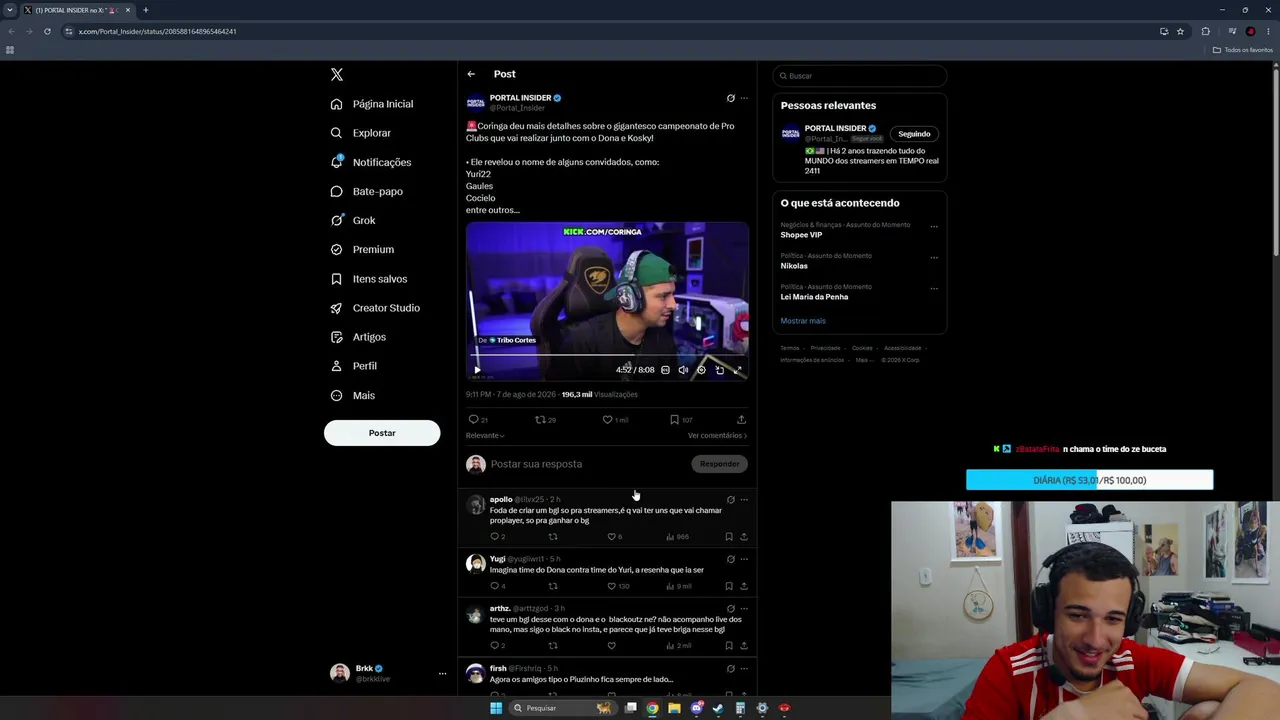This screenshot has height=720, width=1280.
Task: Click the Buscar search field
Action: [859, 76]
